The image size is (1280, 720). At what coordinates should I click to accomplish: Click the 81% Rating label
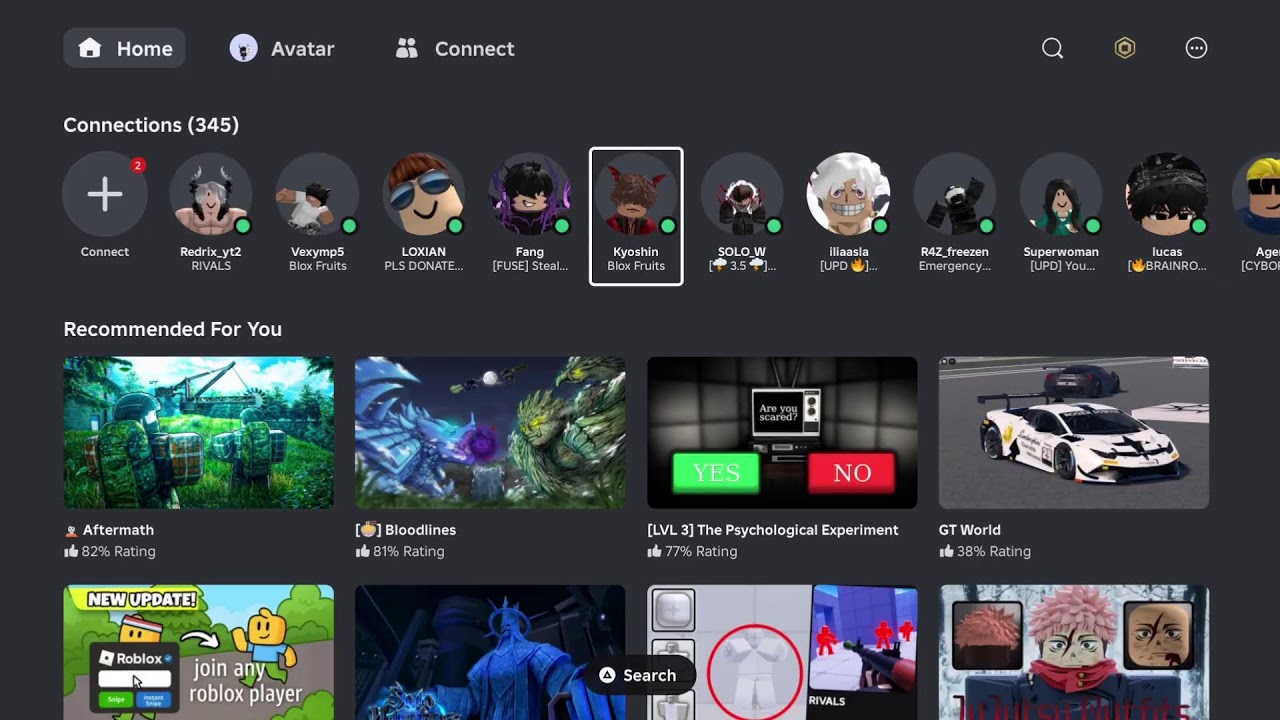click(x=401, y=551)
